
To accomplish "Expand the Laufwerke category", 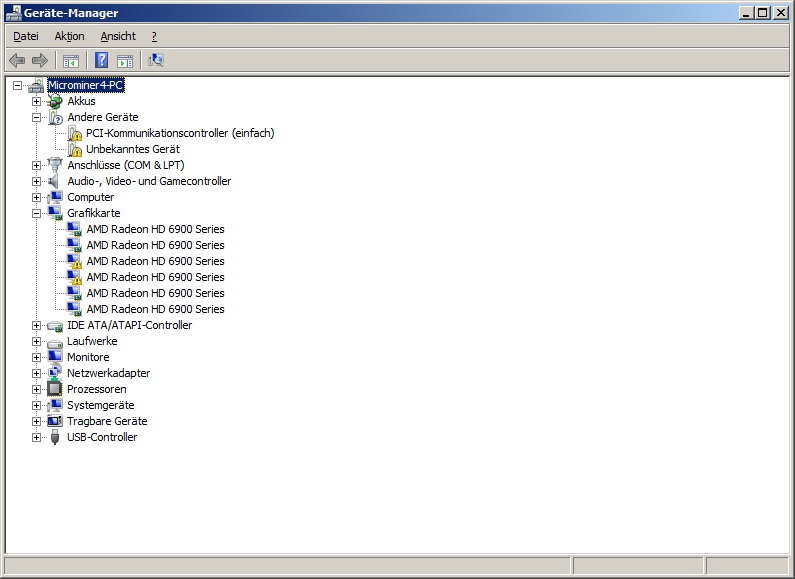I will 37,341.
